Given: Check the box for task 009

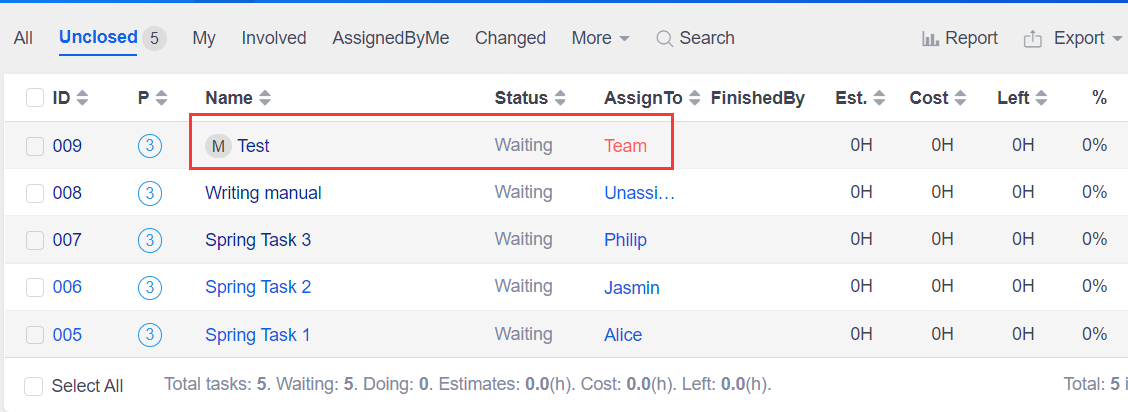Looking at the screenshot, I should point(35,146).
